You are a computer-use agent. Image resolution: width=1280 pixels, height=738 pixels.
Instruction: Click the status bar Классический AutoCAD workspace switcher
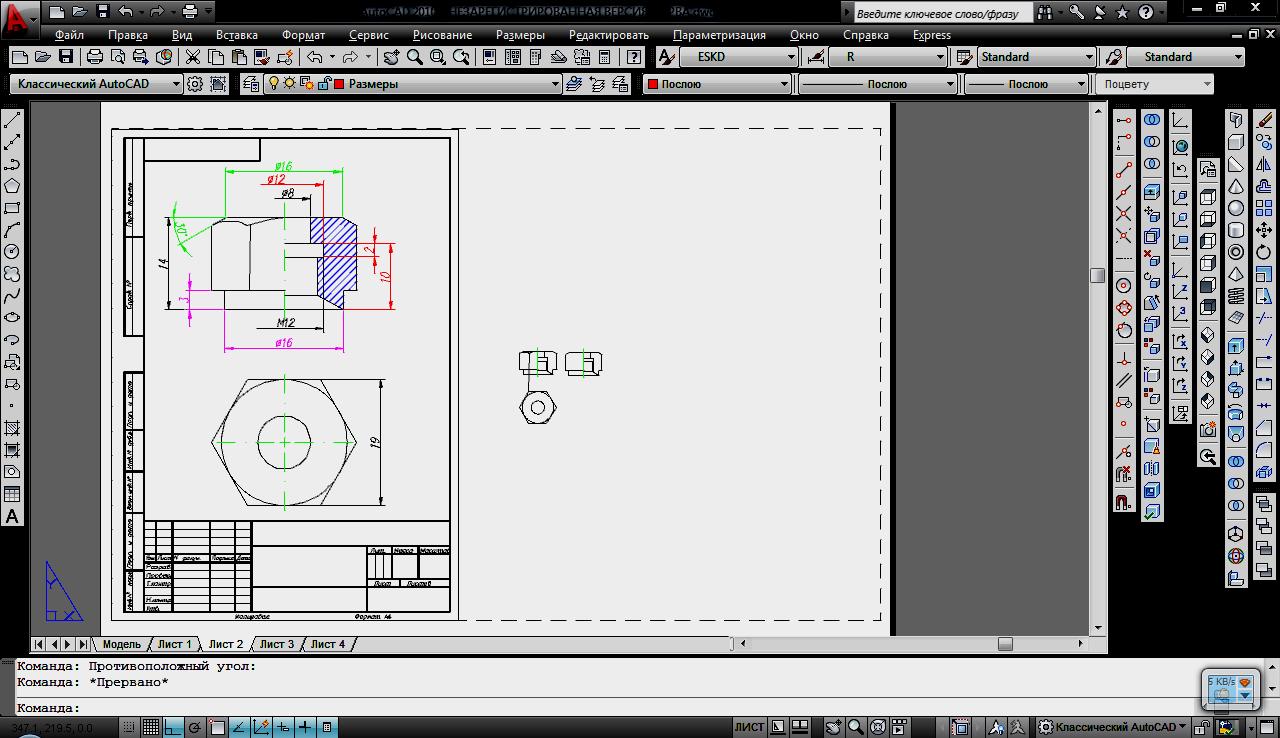pyautogui.click(x=1112, y=727)
